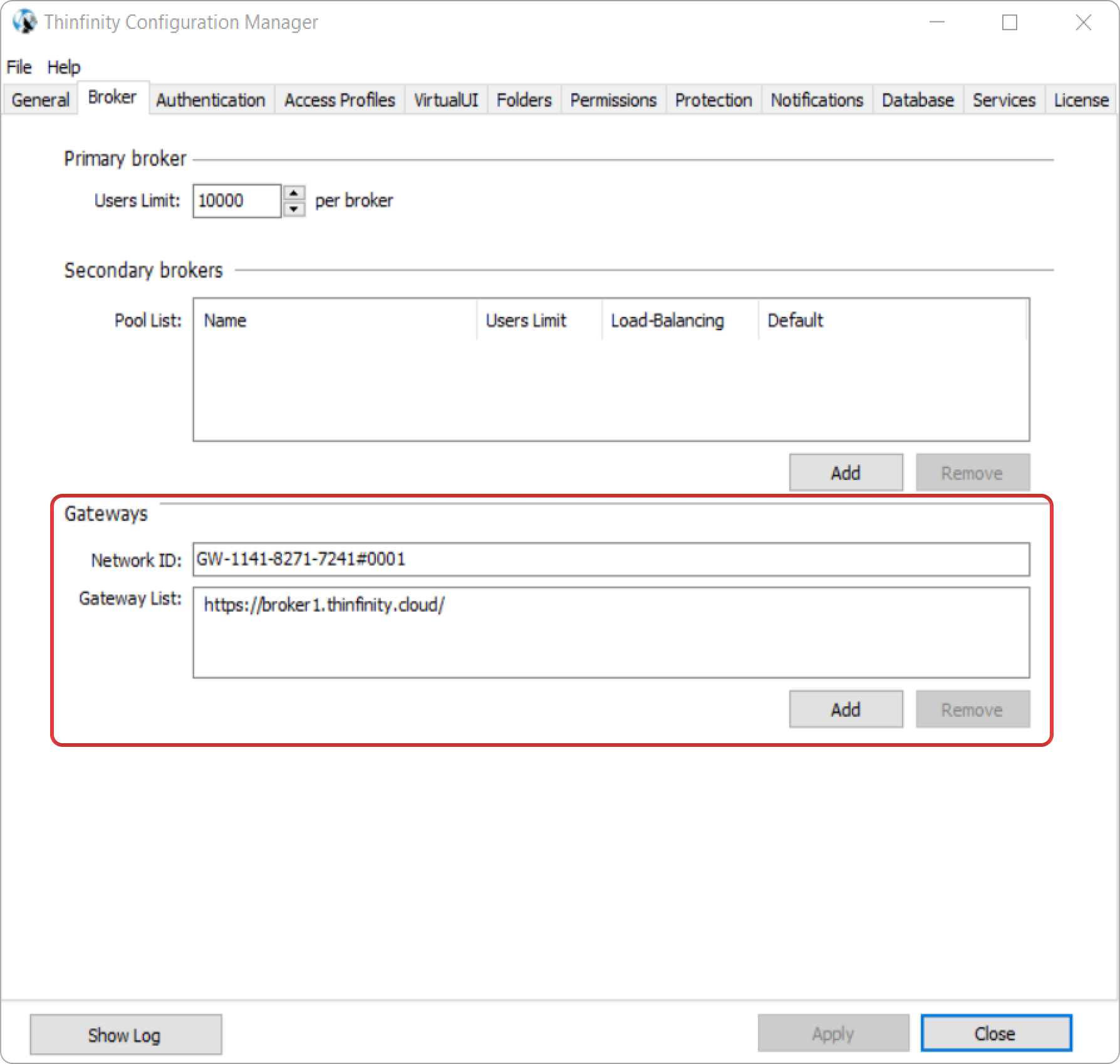This screenshot has width=1120, height=1064.
Task: Click the Thinfinity app icon in title bar
Action: coord(24,22)
